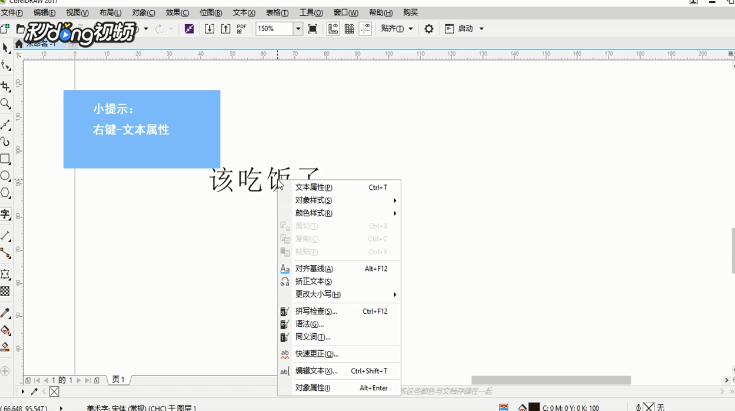Toggle Show Rulers in the toolbar
This screenshot has width=735, height=411.
[333, 29]
